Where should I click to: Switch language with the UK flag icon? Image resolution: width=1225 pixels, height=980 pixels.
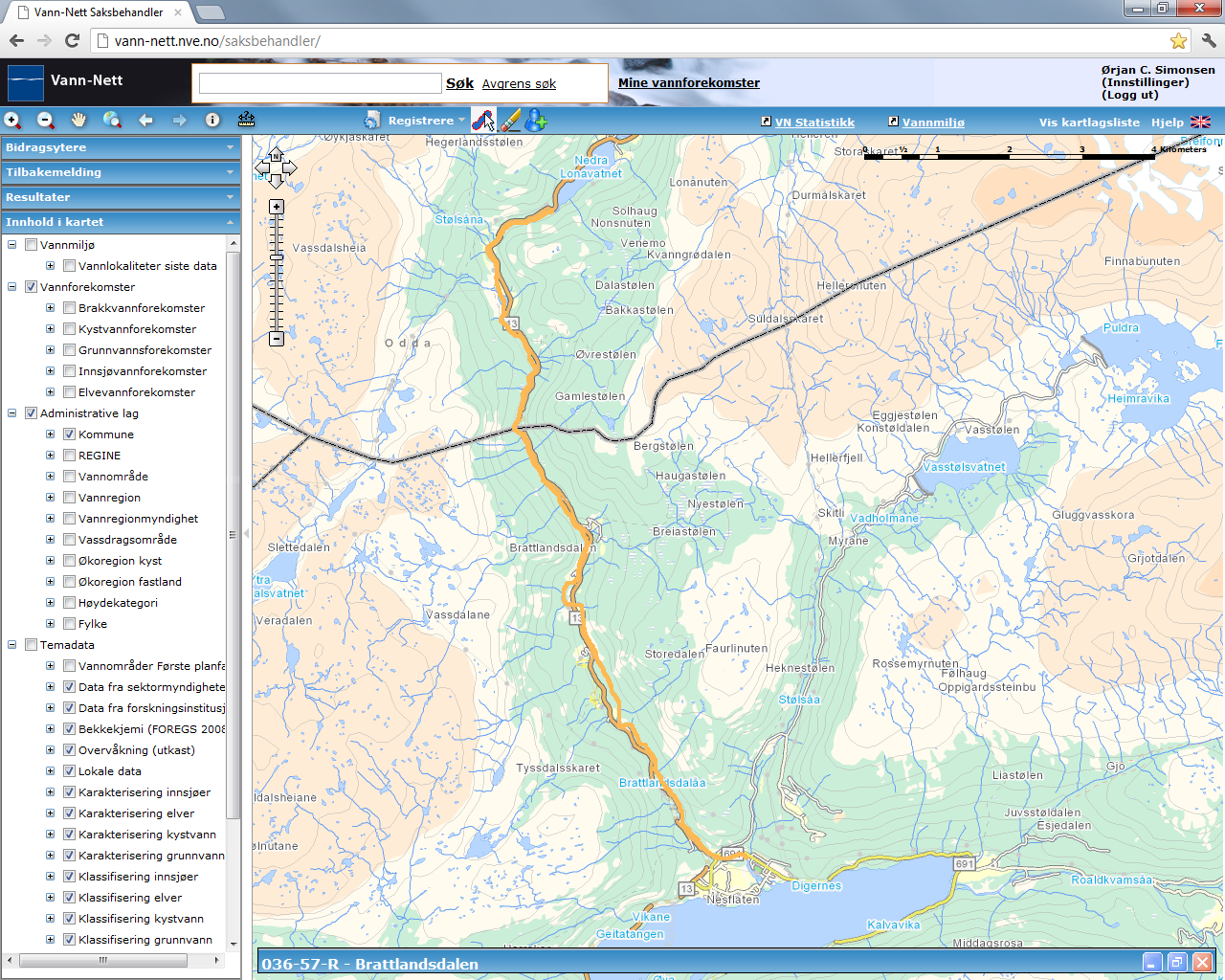(x=1200, y=122)
